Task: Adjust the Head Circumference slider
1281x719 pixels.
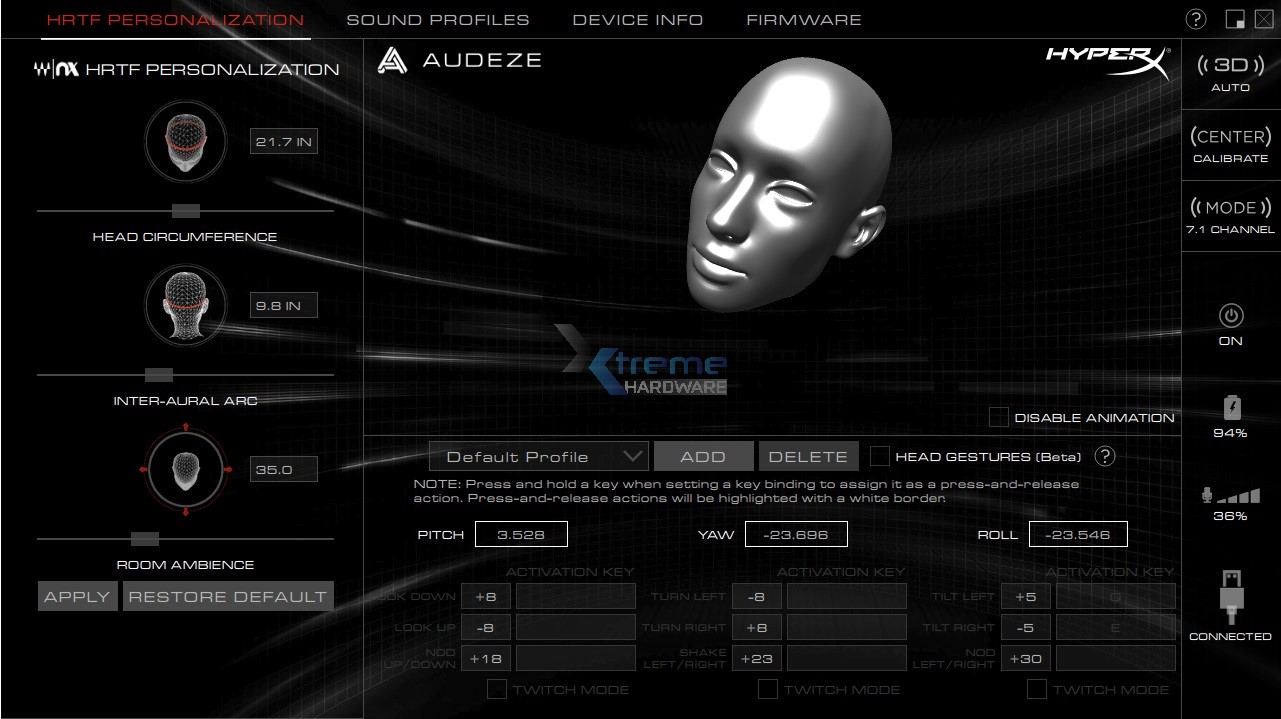Action: point(185,211)
